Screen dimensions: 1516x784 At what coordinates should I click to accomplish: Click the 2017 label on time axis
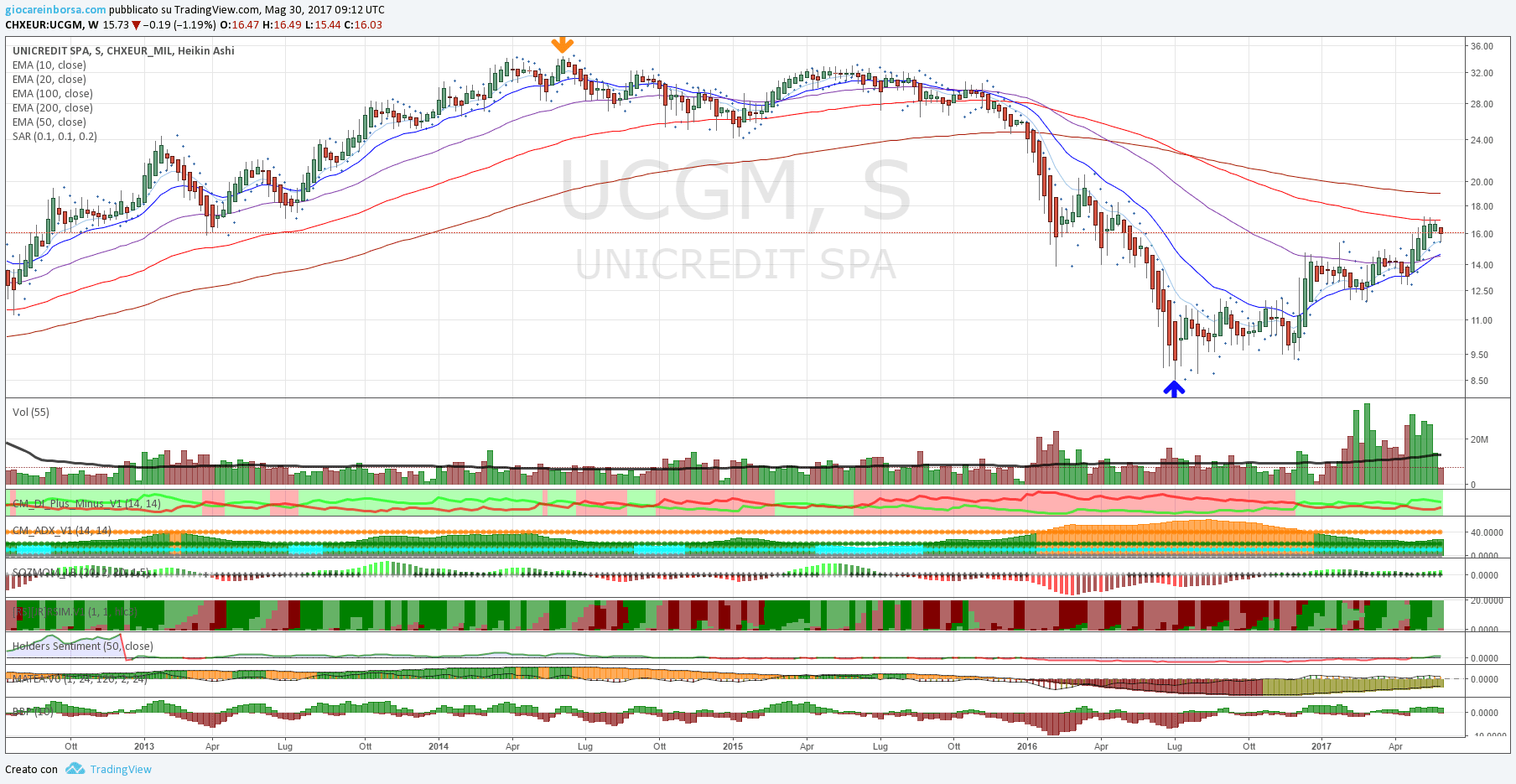tap(1321, 746)
